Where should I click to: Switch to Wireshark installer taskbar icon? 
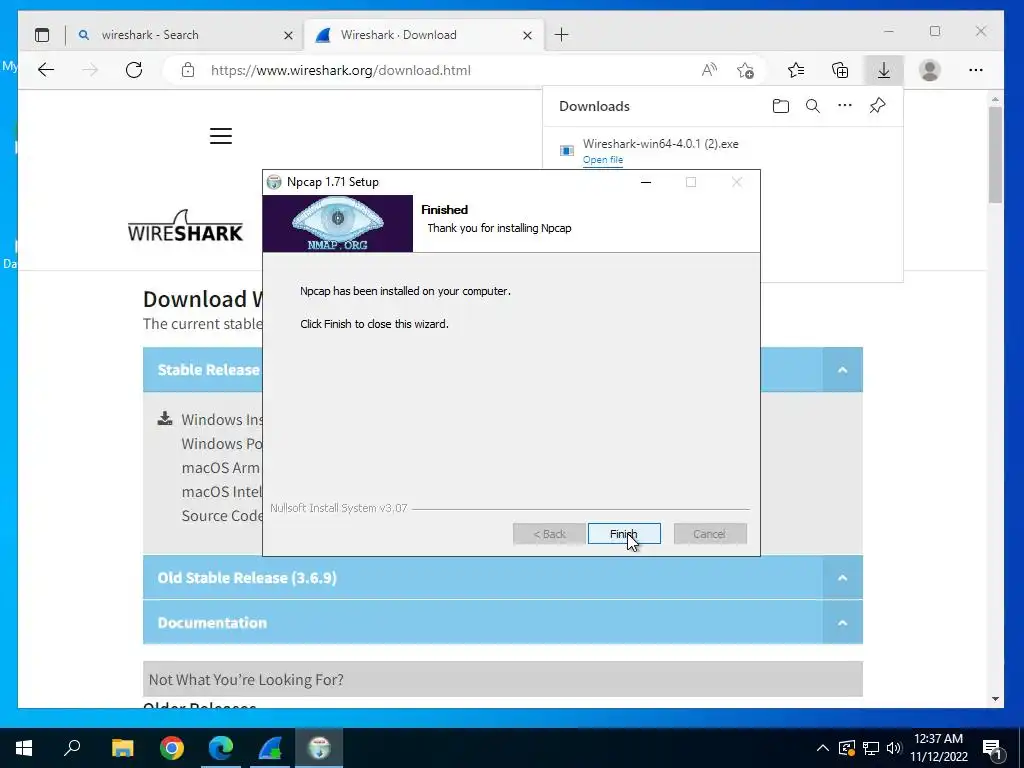pos(270,748)
